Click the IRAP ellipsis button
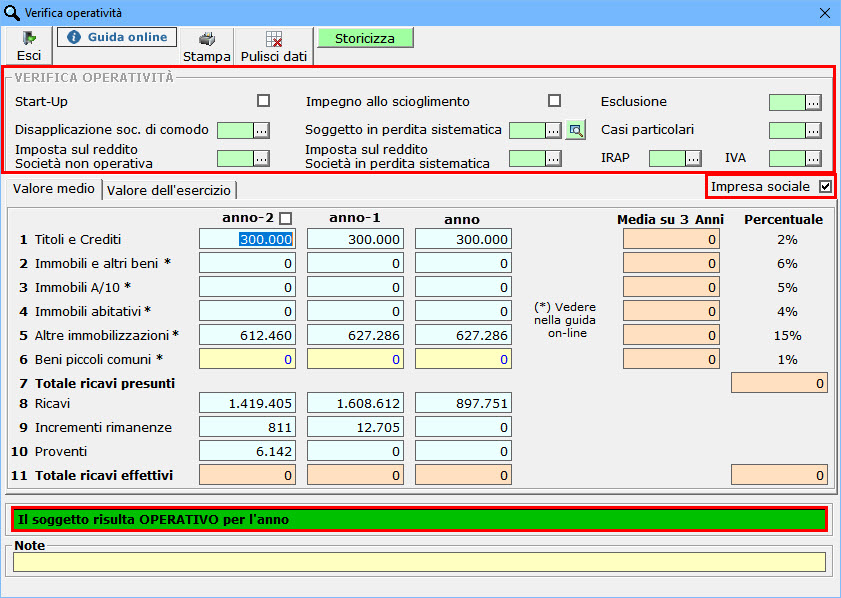The width and height of the screenshot is (841, 598). click(693, 158)
